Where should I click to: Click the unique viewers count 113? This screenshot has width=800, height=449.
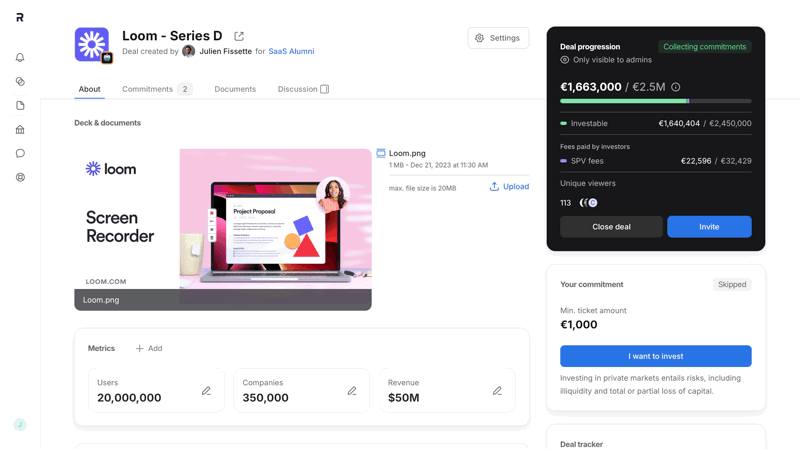(x=565, y=203)
